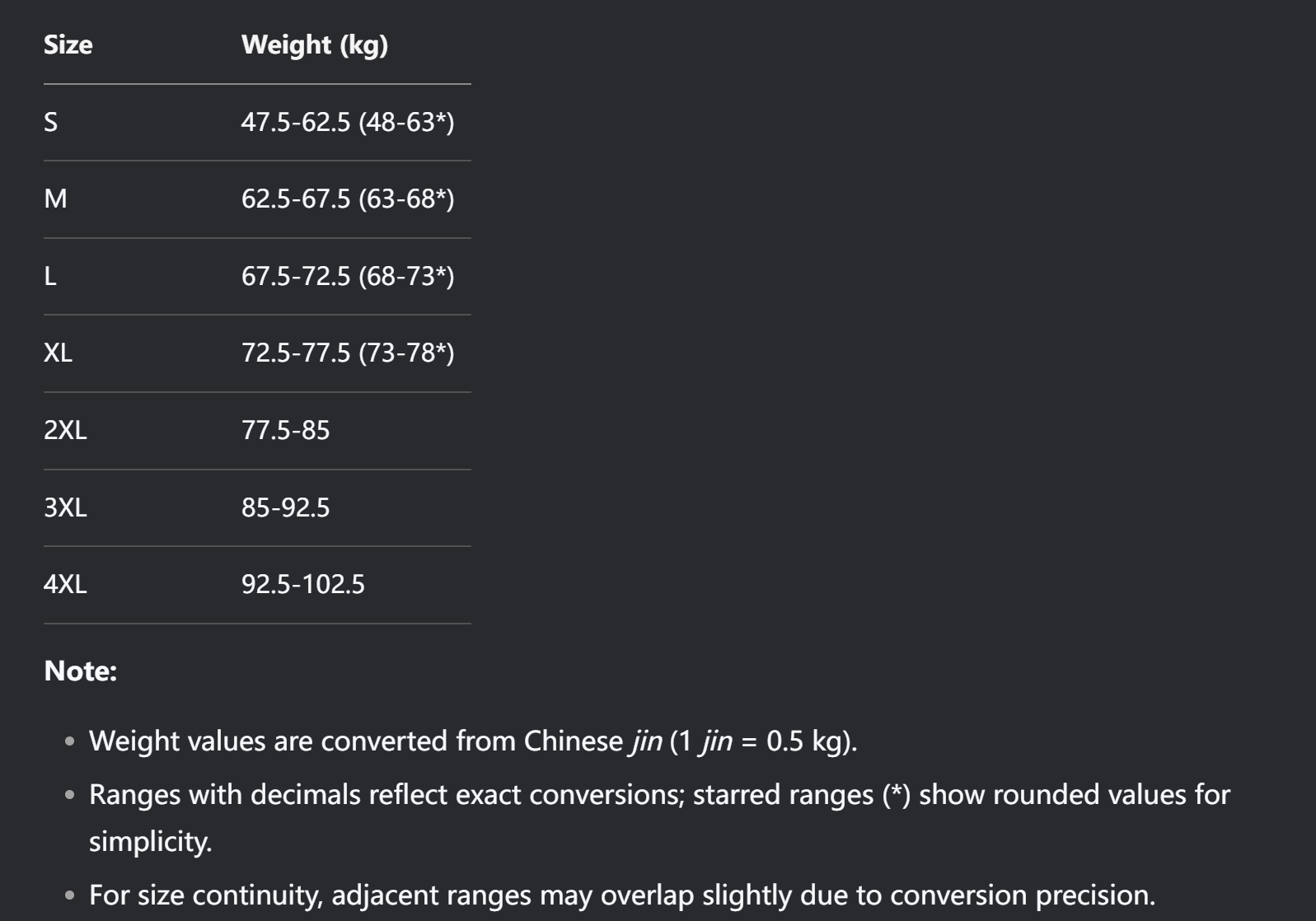Click the Weight (kg) column header
This screenshot has height=921, width=1316.
point(314,44)
